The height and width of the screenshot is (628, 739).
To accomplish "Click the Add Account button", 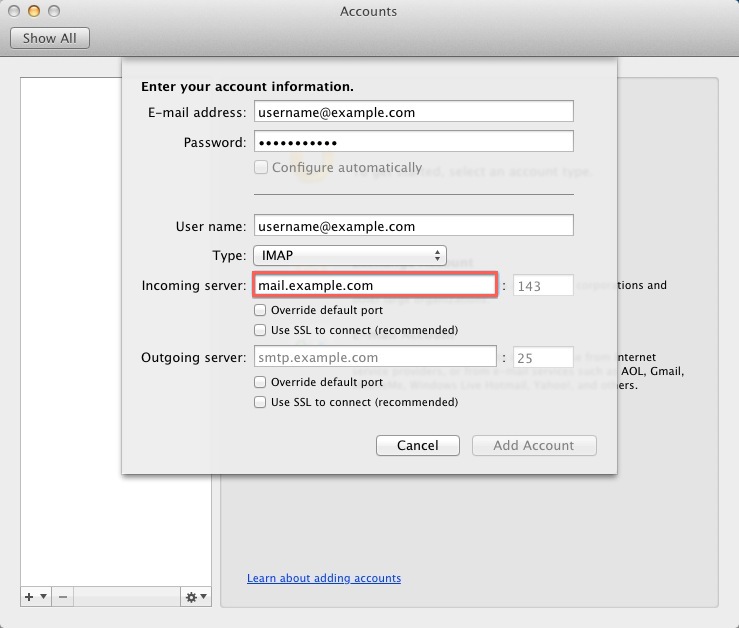I will (x=534, y=446).
